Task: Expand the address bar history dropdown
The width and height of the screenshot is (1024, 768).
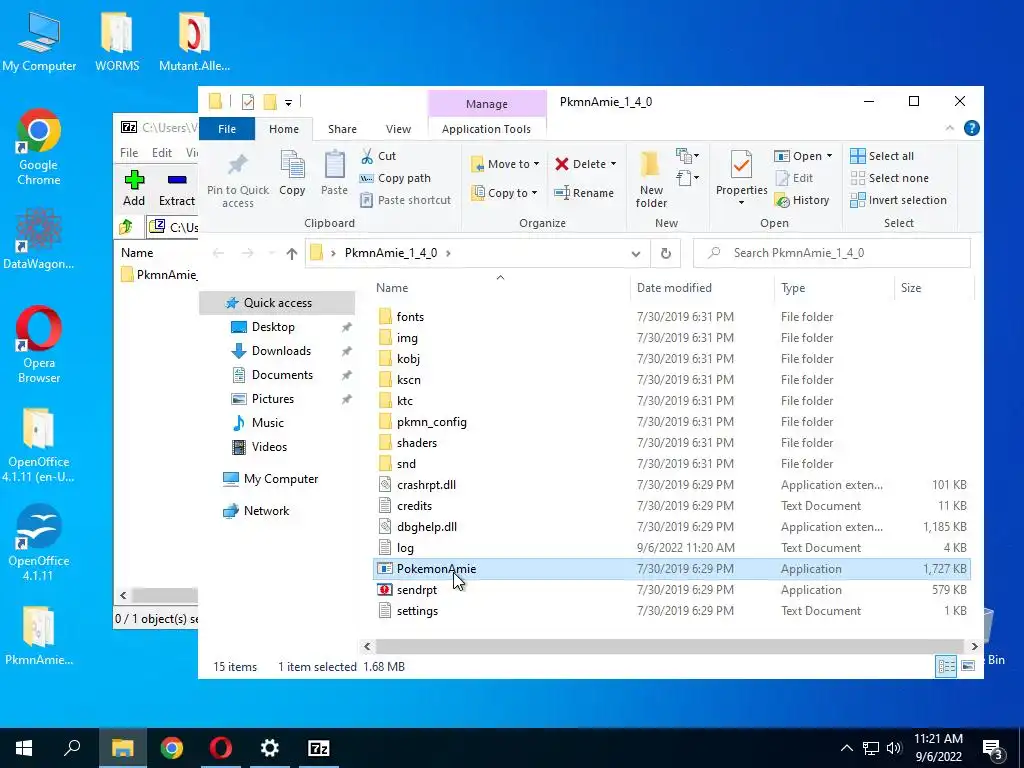Action: click(635, 253)
